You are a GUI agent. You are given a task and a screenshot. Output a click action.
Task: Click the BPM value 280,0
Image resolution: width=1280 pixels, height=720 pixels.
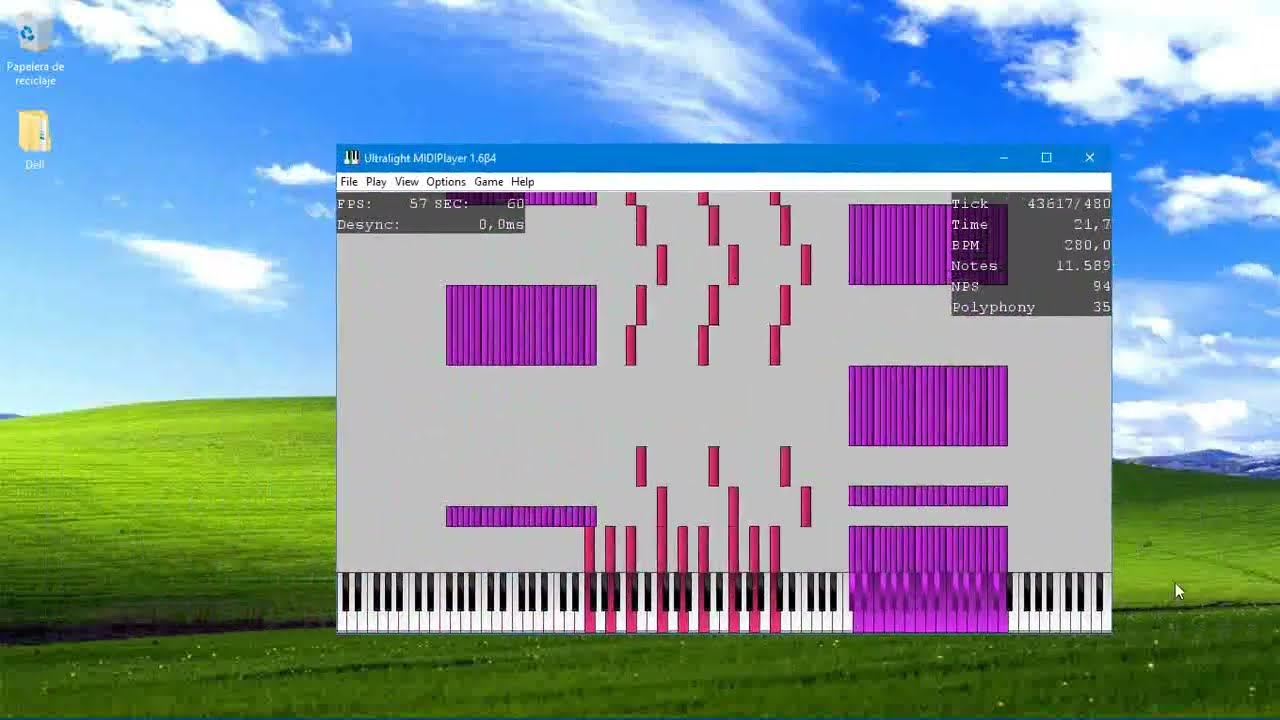click(x=1087, y=245)
